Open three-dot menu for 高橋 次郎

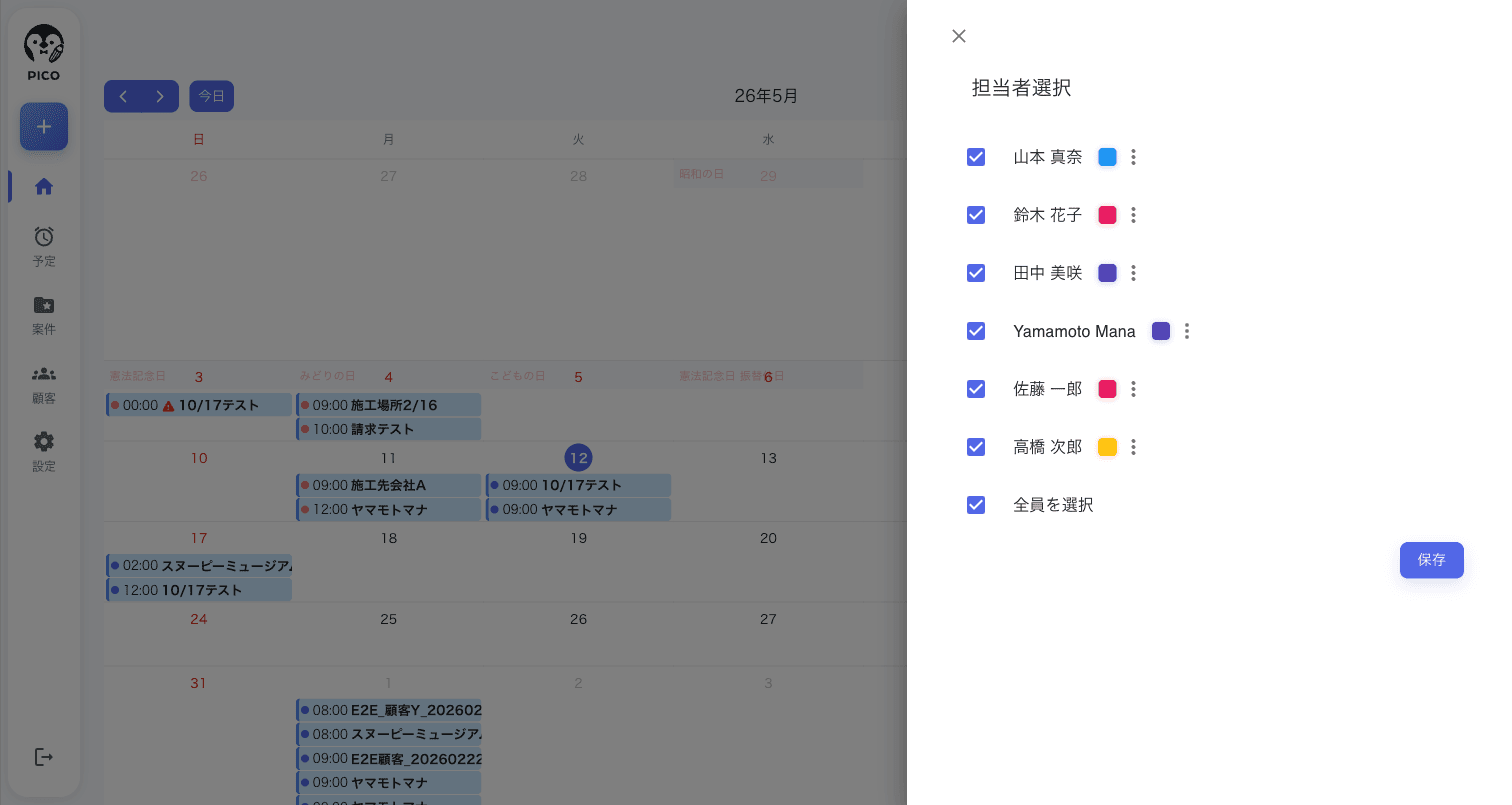[1133, 447]
